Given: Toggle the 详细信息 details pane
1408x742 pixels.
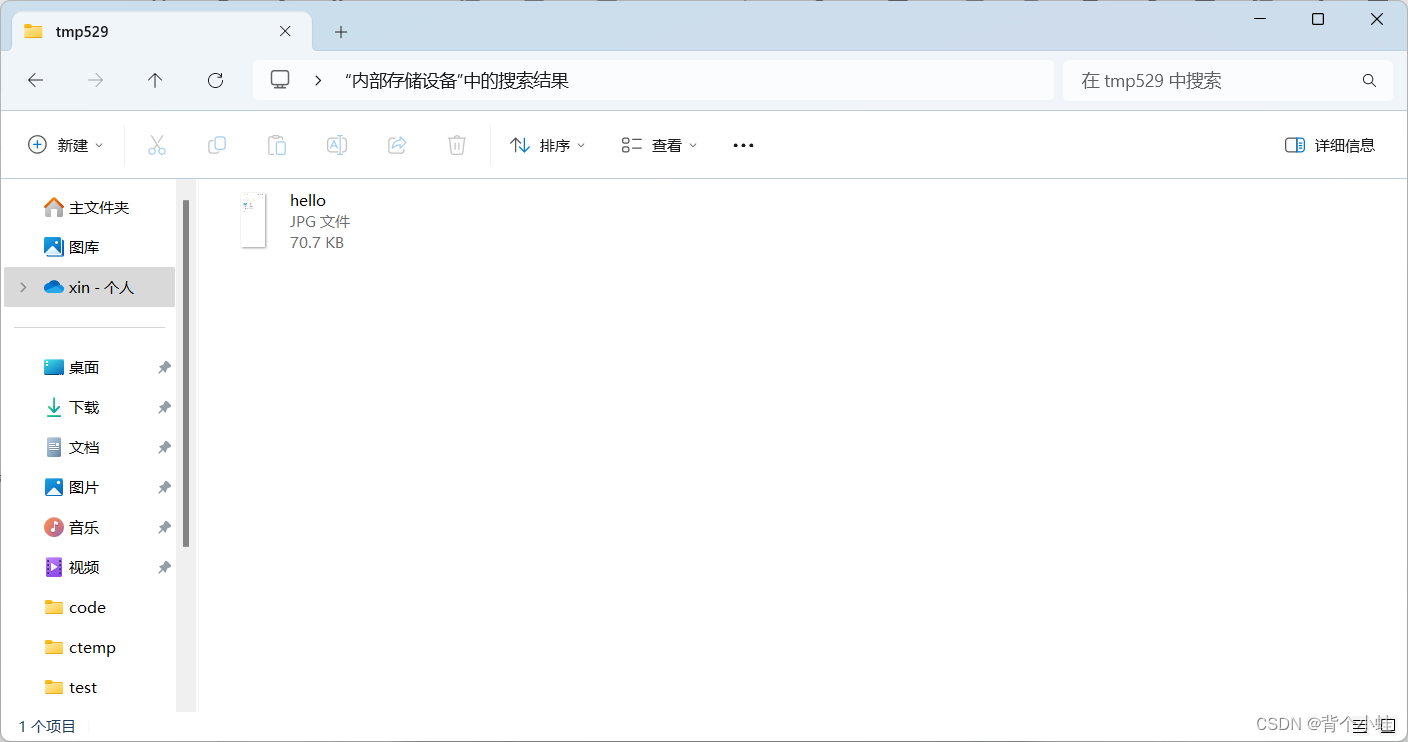Looking at the screenshot, I should coord(1330,145).
